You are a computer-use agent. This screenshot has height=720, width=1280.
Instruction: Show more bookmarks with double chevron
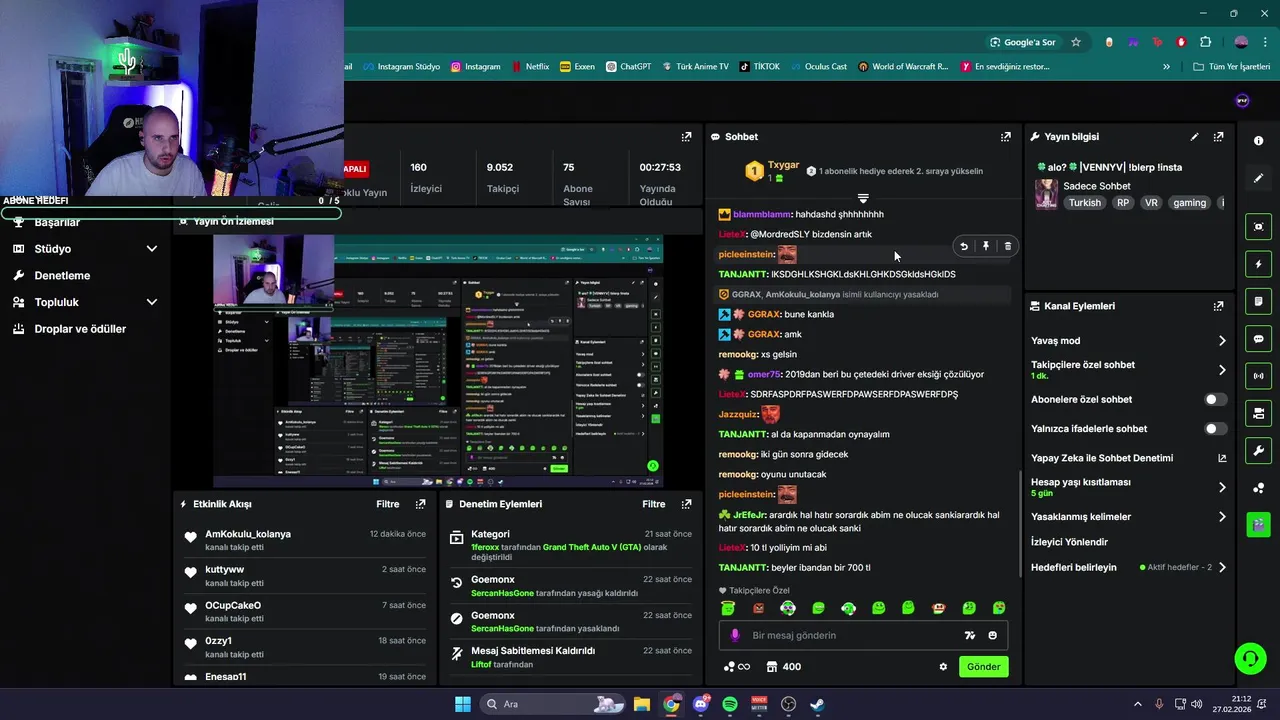[x=1166, y=67]
